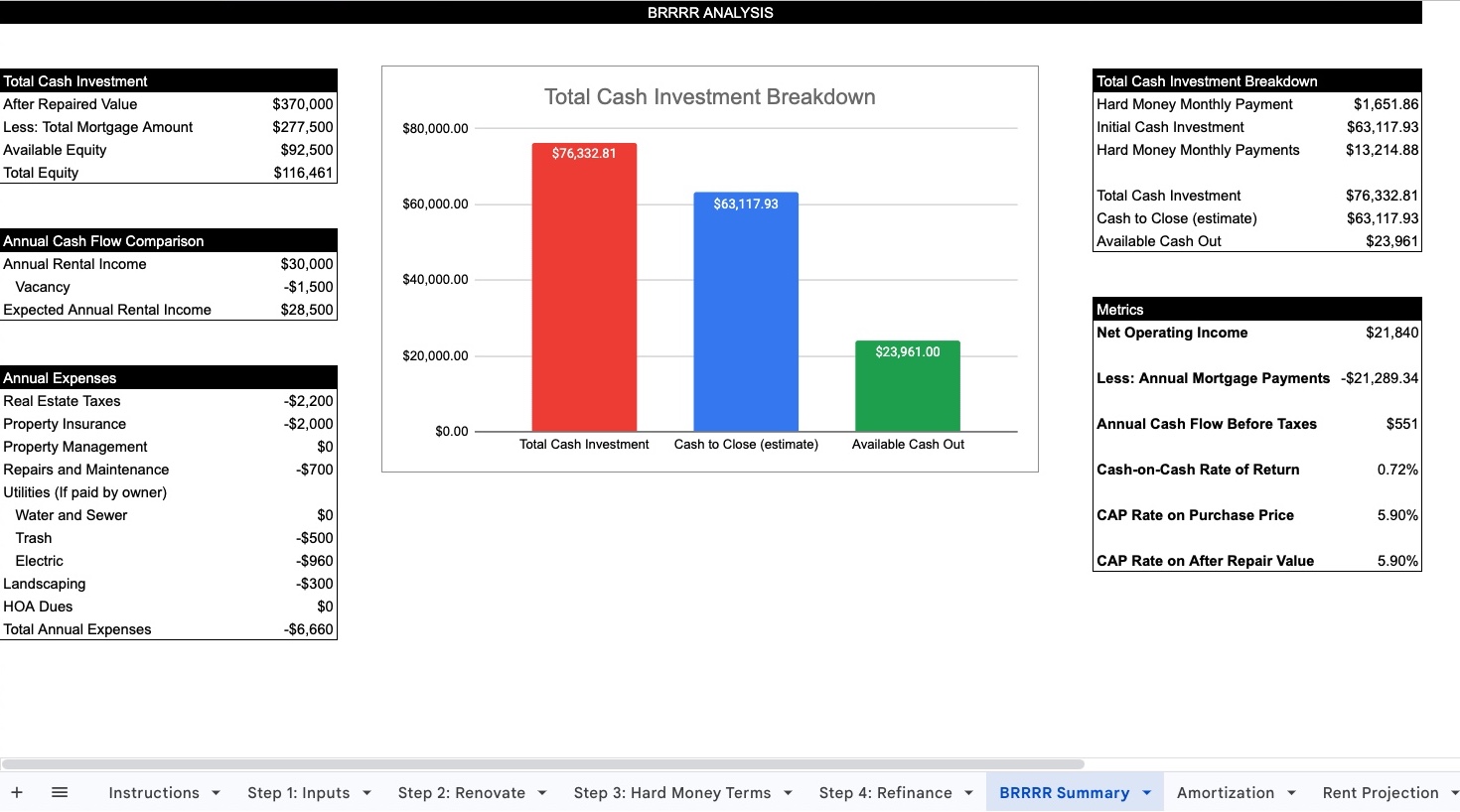Select the Step 3: Hard Money Terms tab

[671, 792]
